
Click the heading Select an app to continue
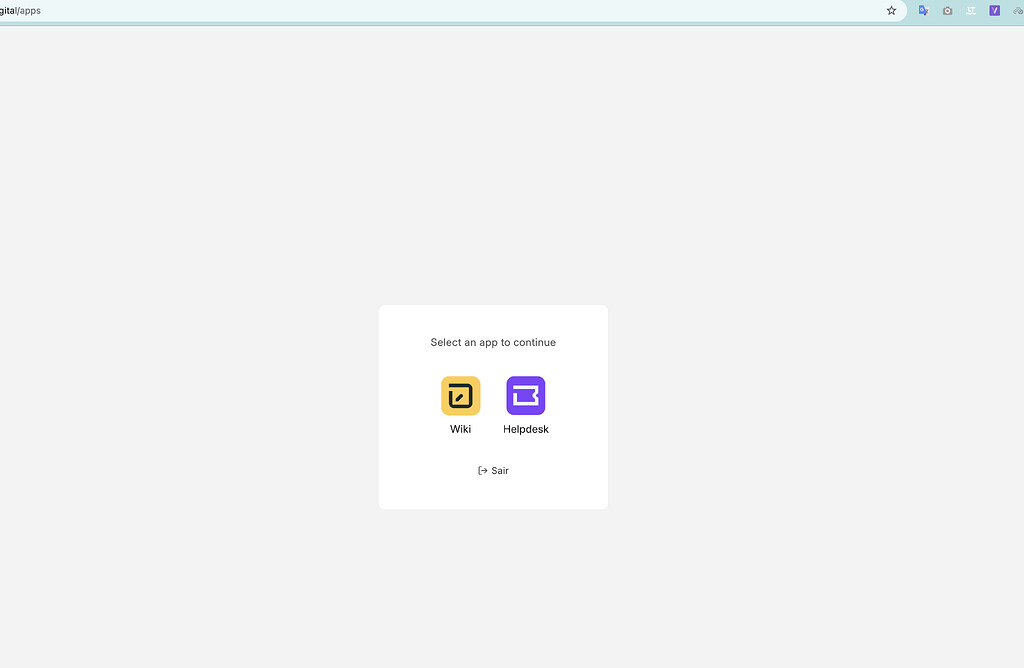coord(493,342)
